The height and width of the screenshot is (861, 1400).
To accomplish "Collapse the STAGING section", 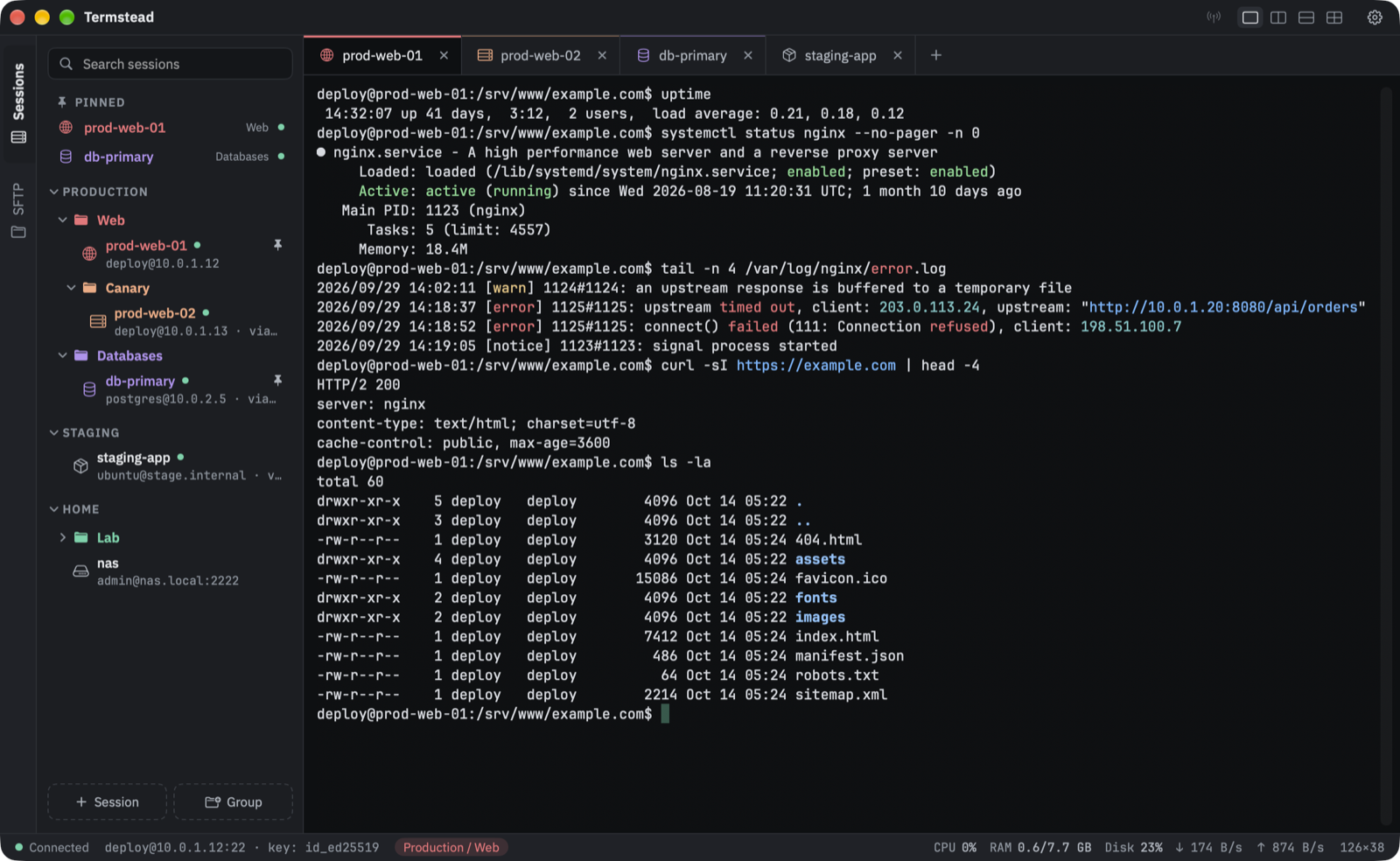I will (53, 432).
